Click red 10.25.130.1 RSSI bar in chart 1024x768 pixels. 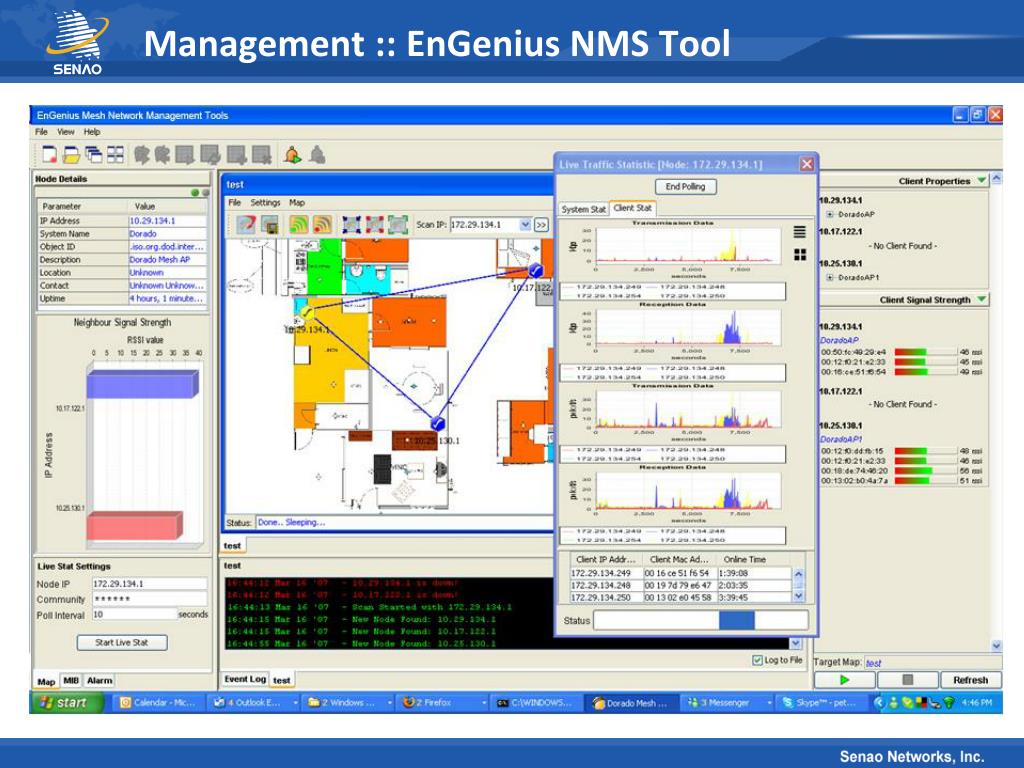(x=135, y=526)
